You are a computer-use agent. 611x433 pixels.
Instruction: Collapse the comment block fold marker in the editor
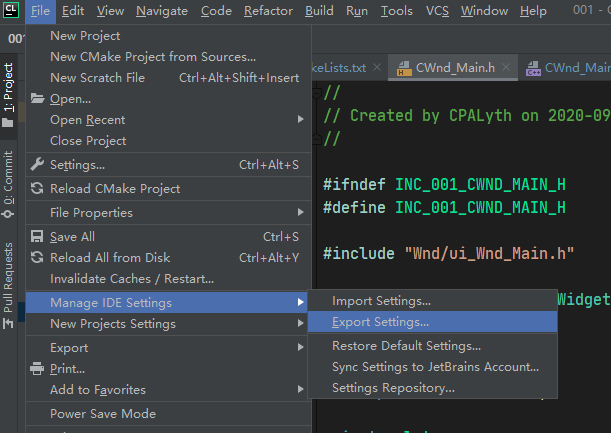316,93
